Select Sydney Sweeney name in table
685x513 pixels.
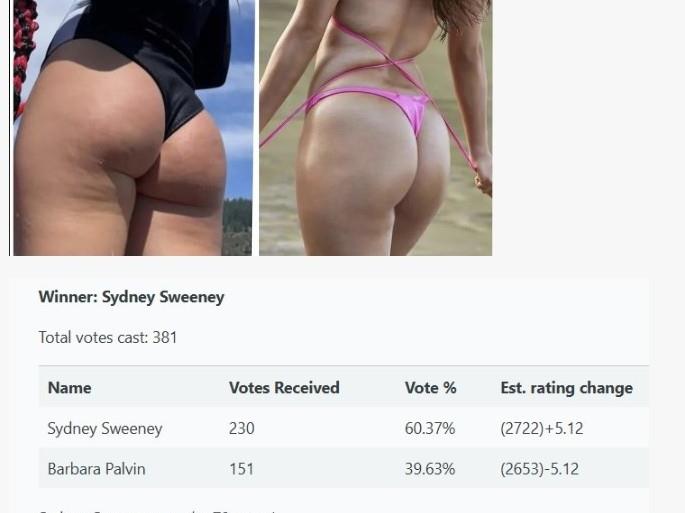105,428
